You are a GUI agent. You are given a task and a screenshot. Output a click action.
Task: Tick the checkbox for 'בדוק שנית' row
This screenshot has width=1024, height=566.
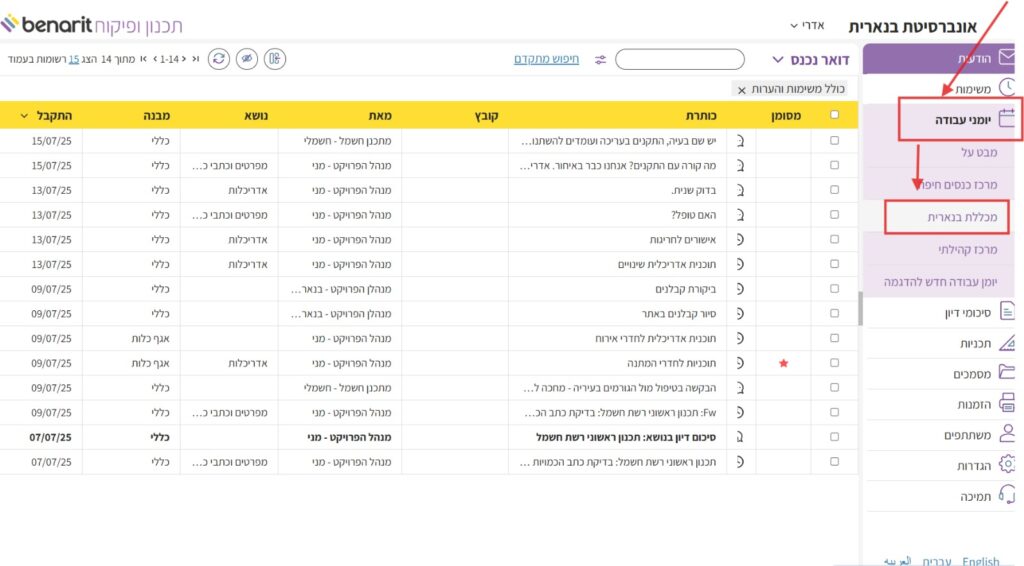835,190
